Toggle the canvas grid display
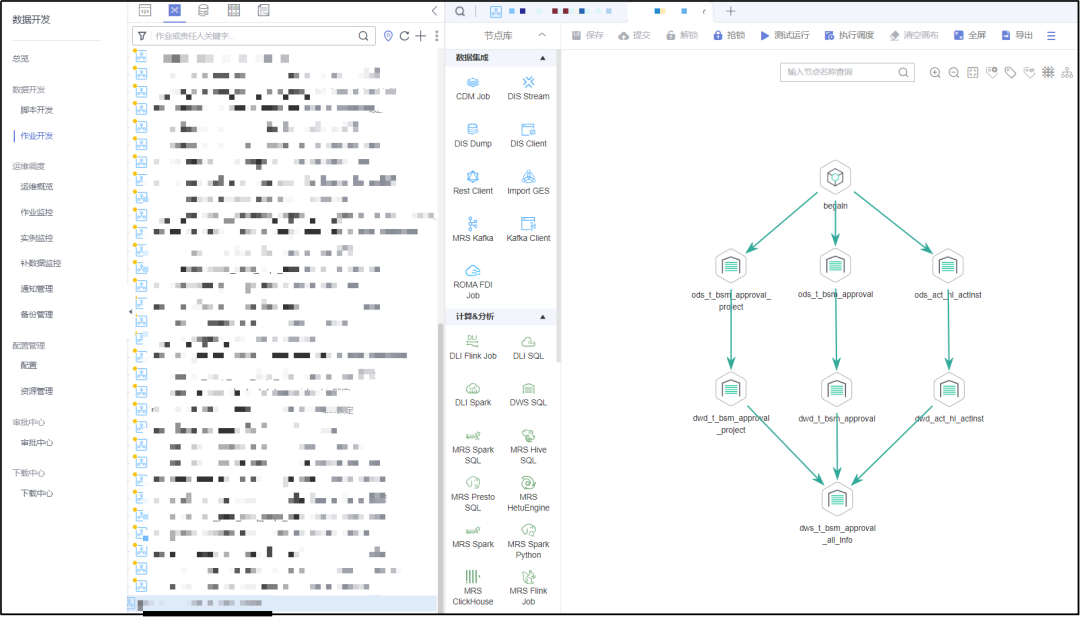 pos(1048,73)
